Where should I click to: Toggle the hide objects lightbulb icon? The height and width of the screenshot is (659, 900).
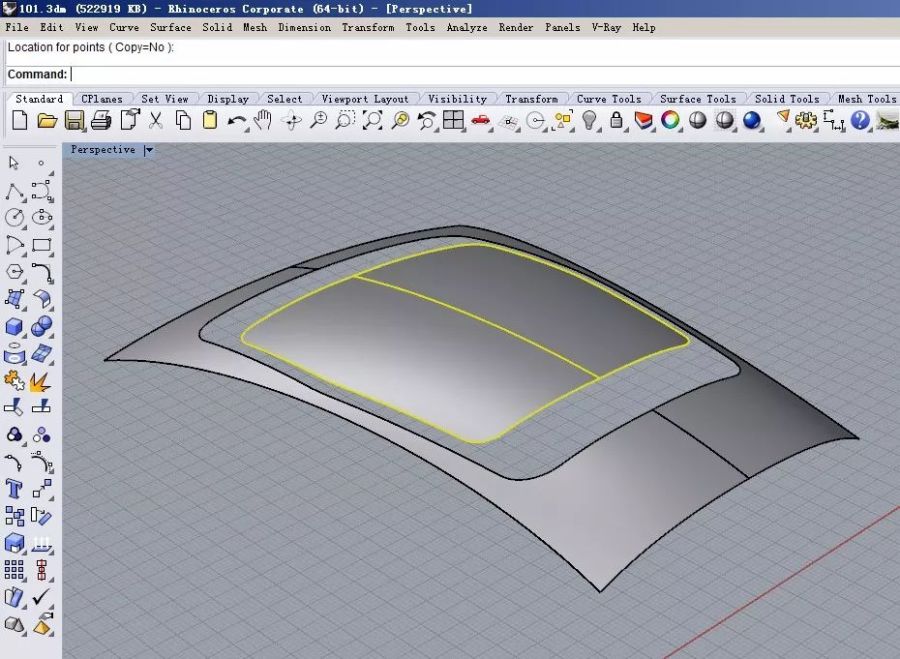590,121
